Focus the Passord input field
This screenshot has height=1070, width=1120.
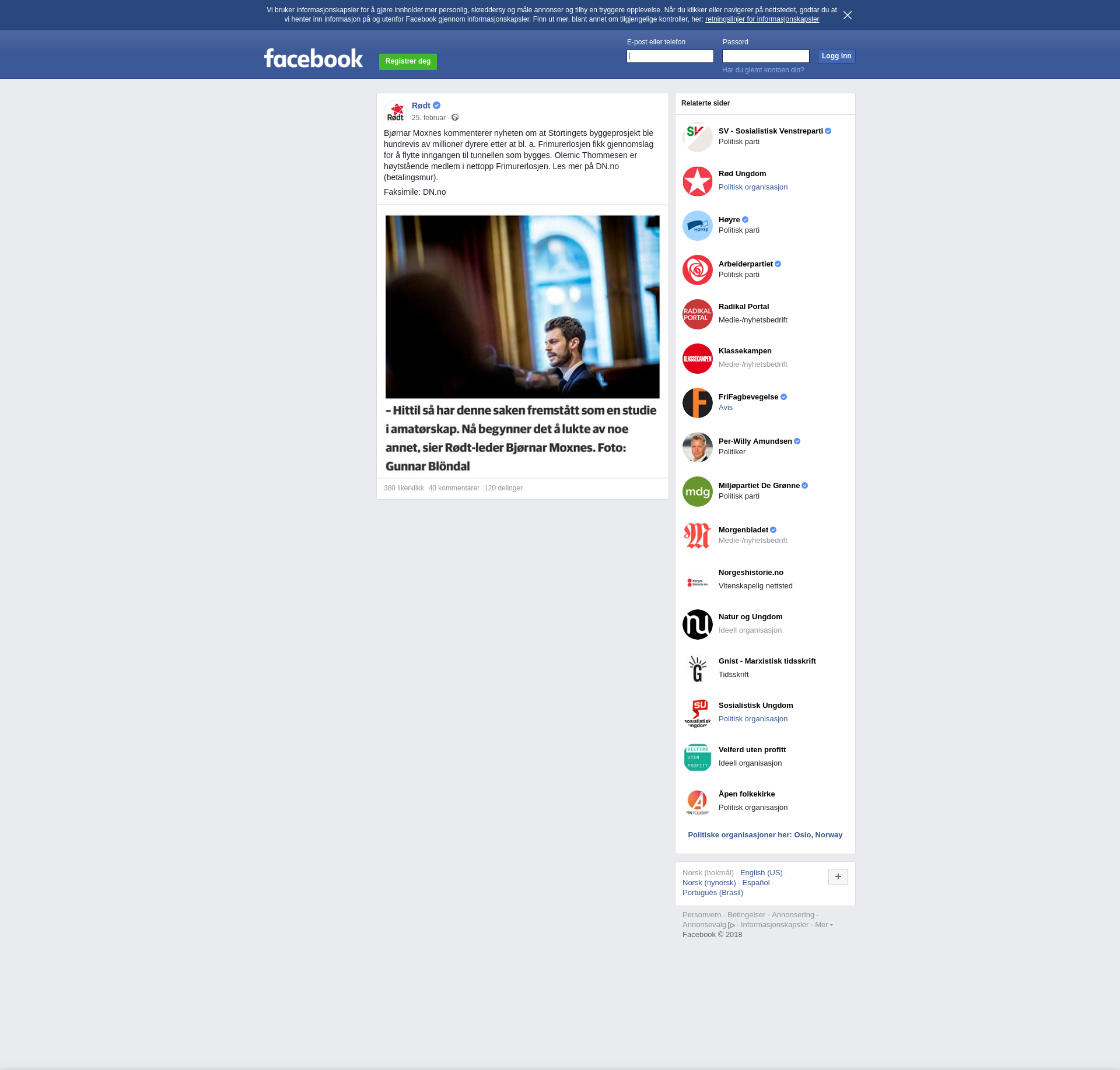[x=766, y=56]
